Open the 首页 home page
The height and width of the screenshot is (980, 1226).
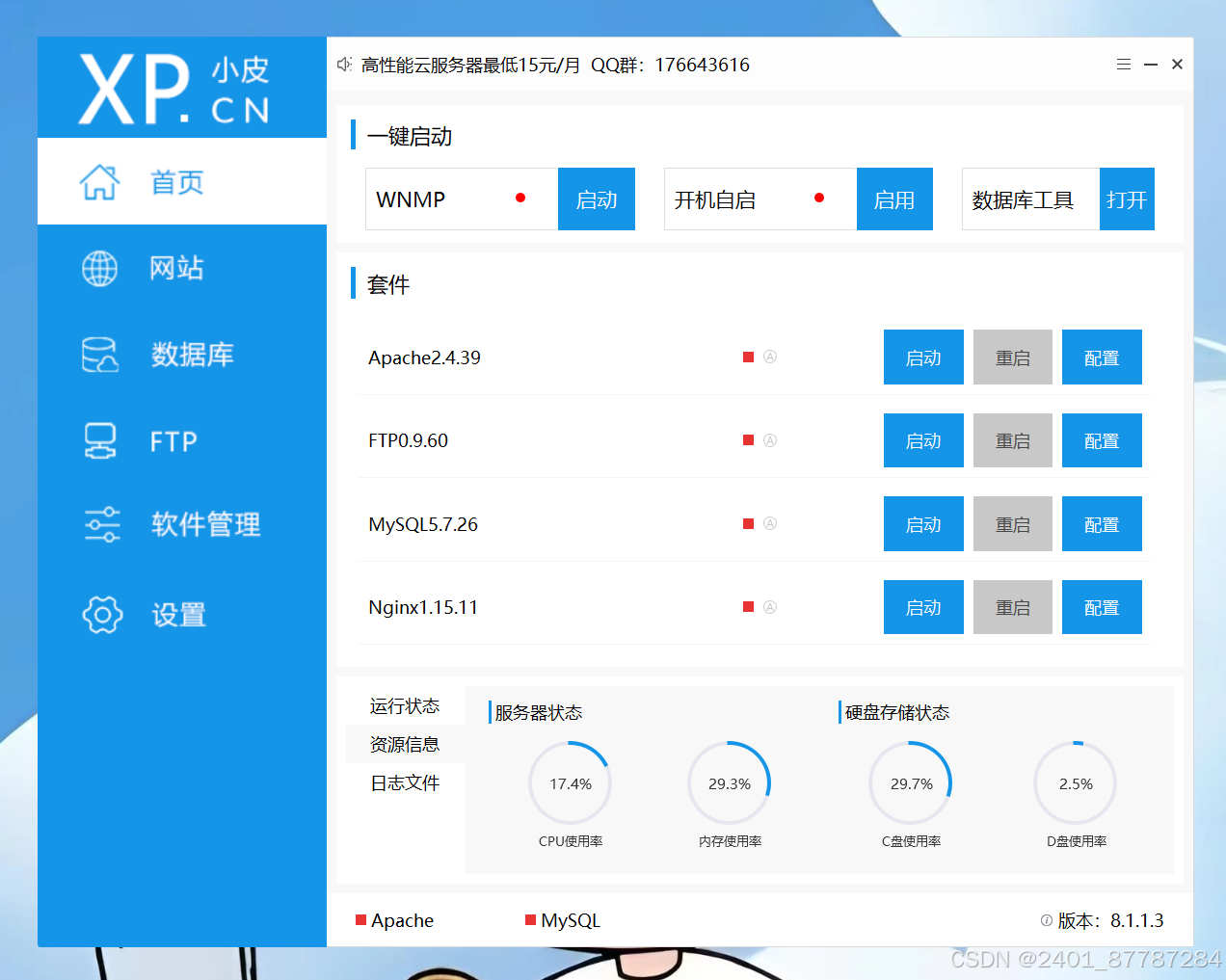coord(182,181)
